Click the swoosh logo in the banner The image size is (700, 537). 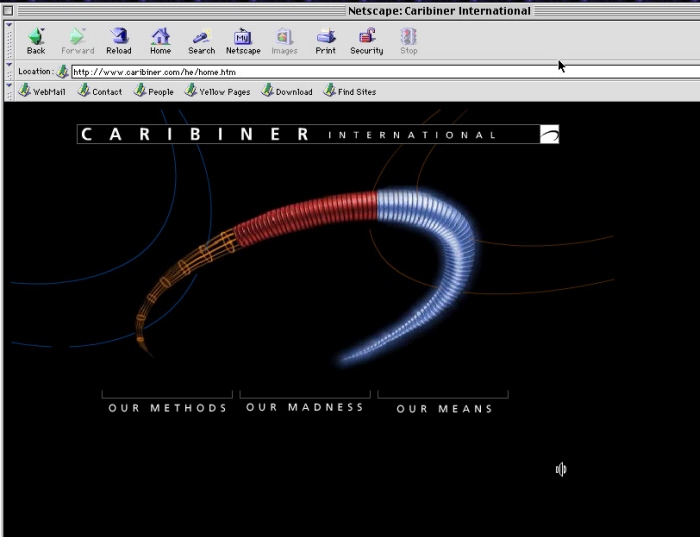click(x=549, y=134)
